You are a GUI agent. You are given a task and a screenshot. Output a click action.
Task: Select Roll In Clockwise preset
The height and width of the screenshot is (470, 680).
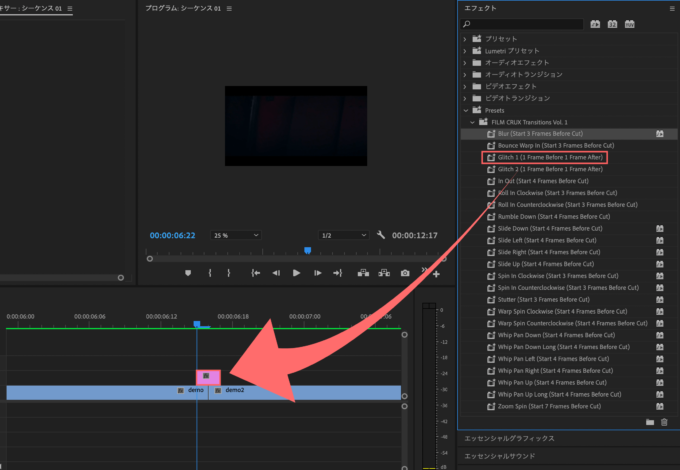point(557,193)
